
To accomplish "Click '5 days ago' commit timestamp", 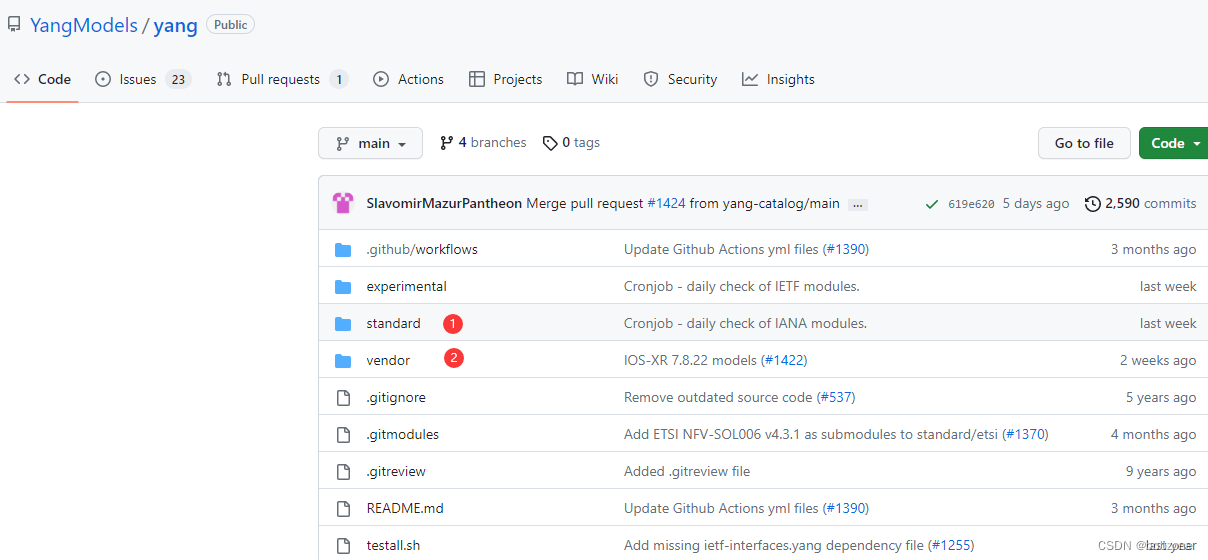I will [x=1036, y=203].
